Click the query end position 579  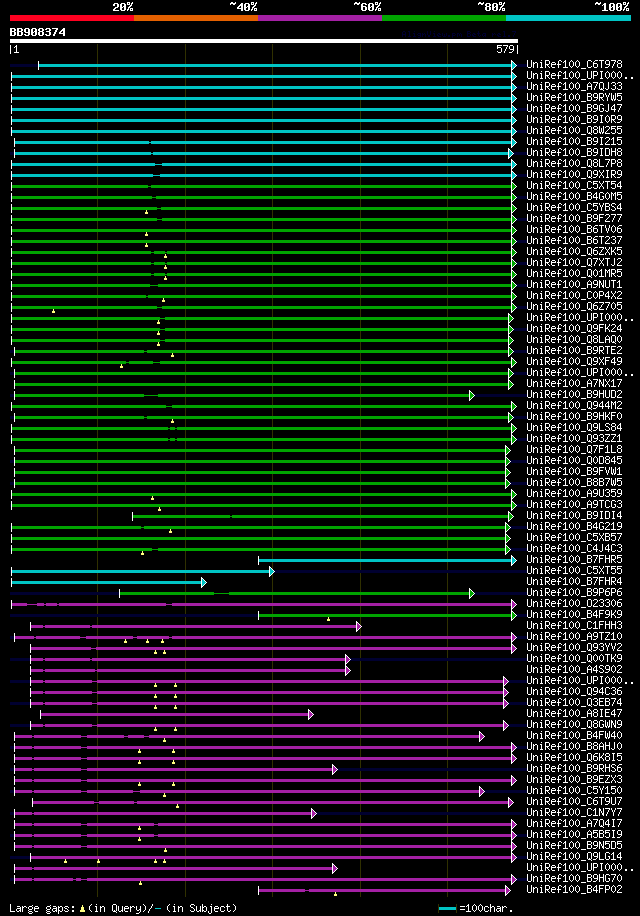[x=505, y=50]
